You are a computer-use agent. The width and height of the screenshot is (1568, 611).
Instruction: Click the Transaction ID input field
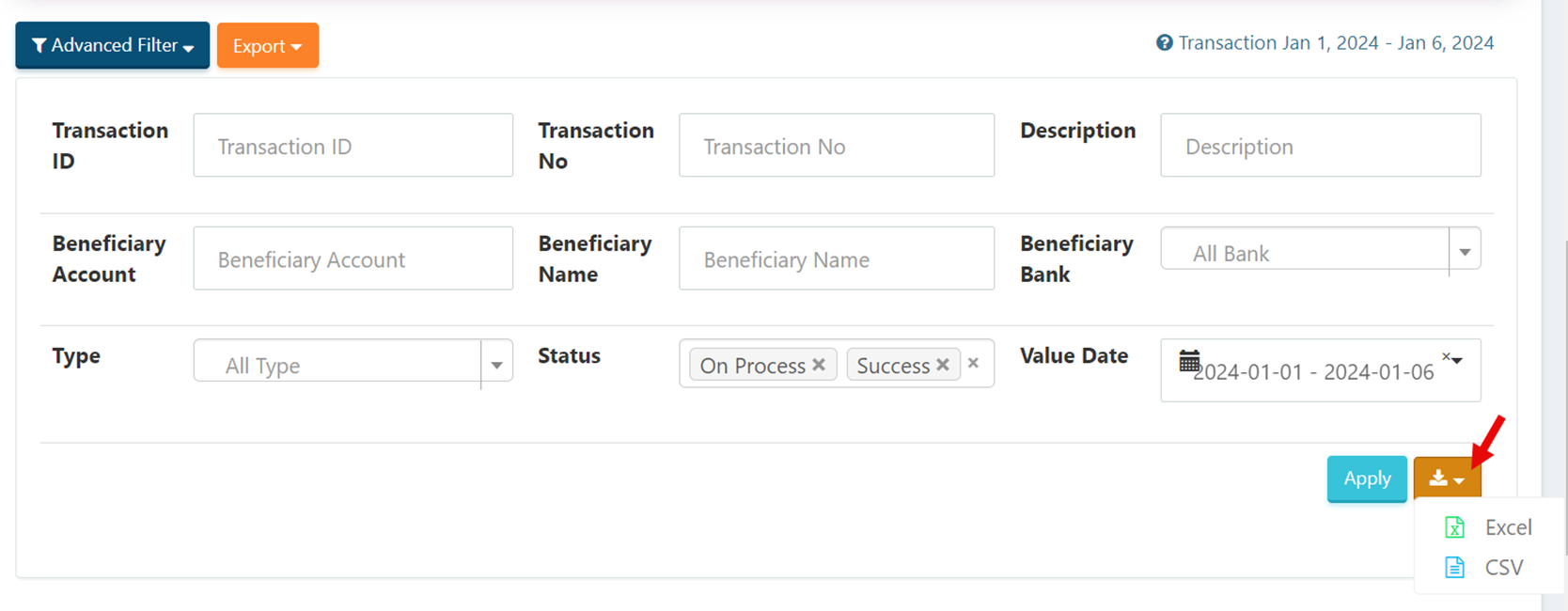coord(353,146)
